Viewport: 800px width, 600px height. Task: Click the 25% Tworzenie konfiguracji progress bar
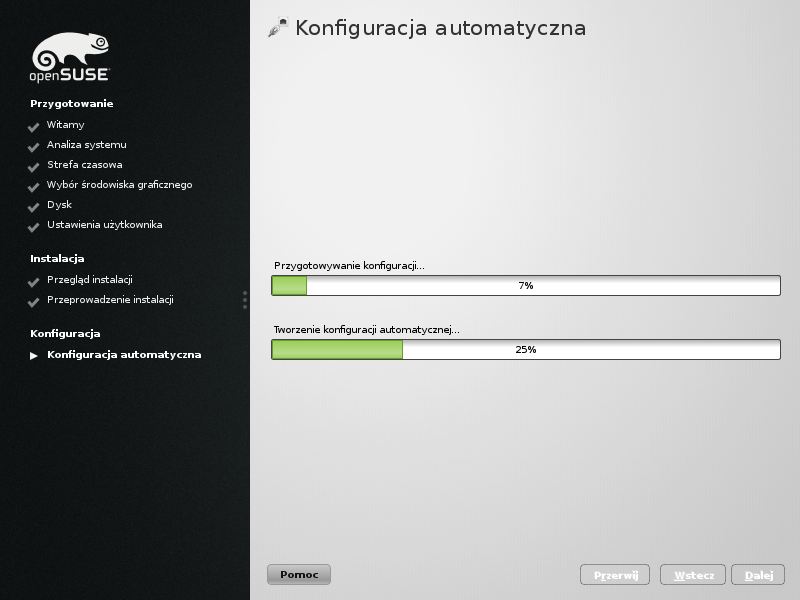[x=525, y=350]
